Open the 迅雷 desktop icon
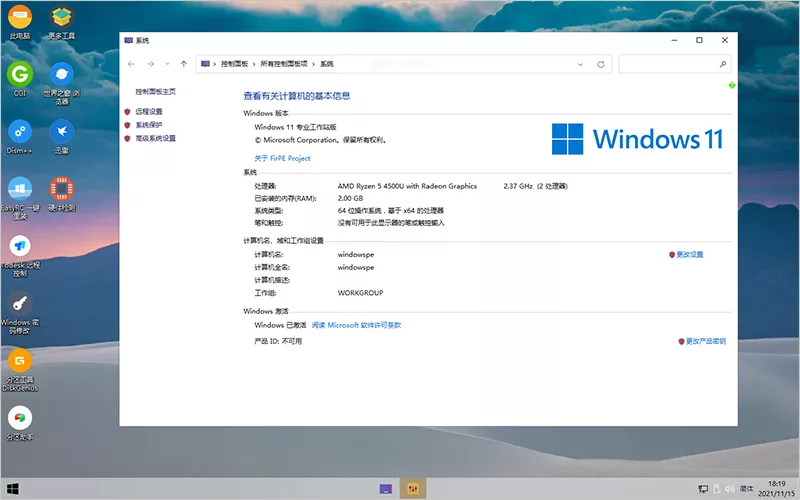The image size is (800, 500). pyautogui.click(x=62, y=136)
